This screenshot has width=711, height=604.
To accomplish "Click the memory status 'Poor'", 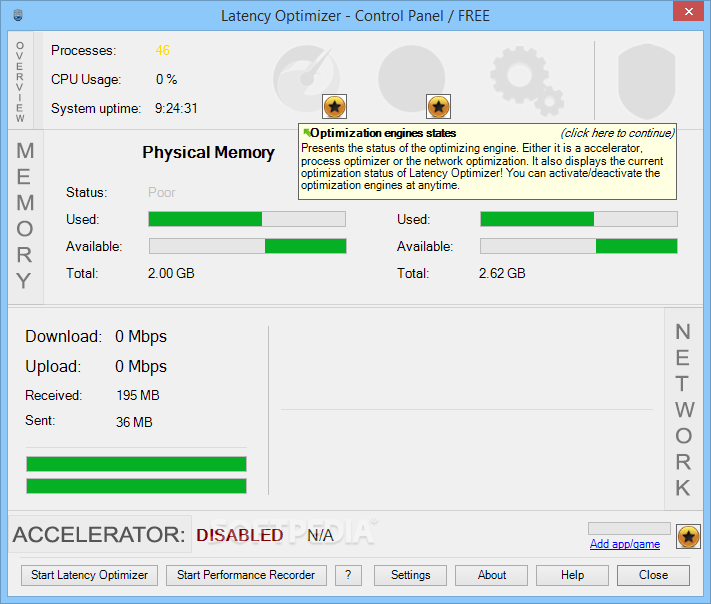I will [x=161, y=192].
